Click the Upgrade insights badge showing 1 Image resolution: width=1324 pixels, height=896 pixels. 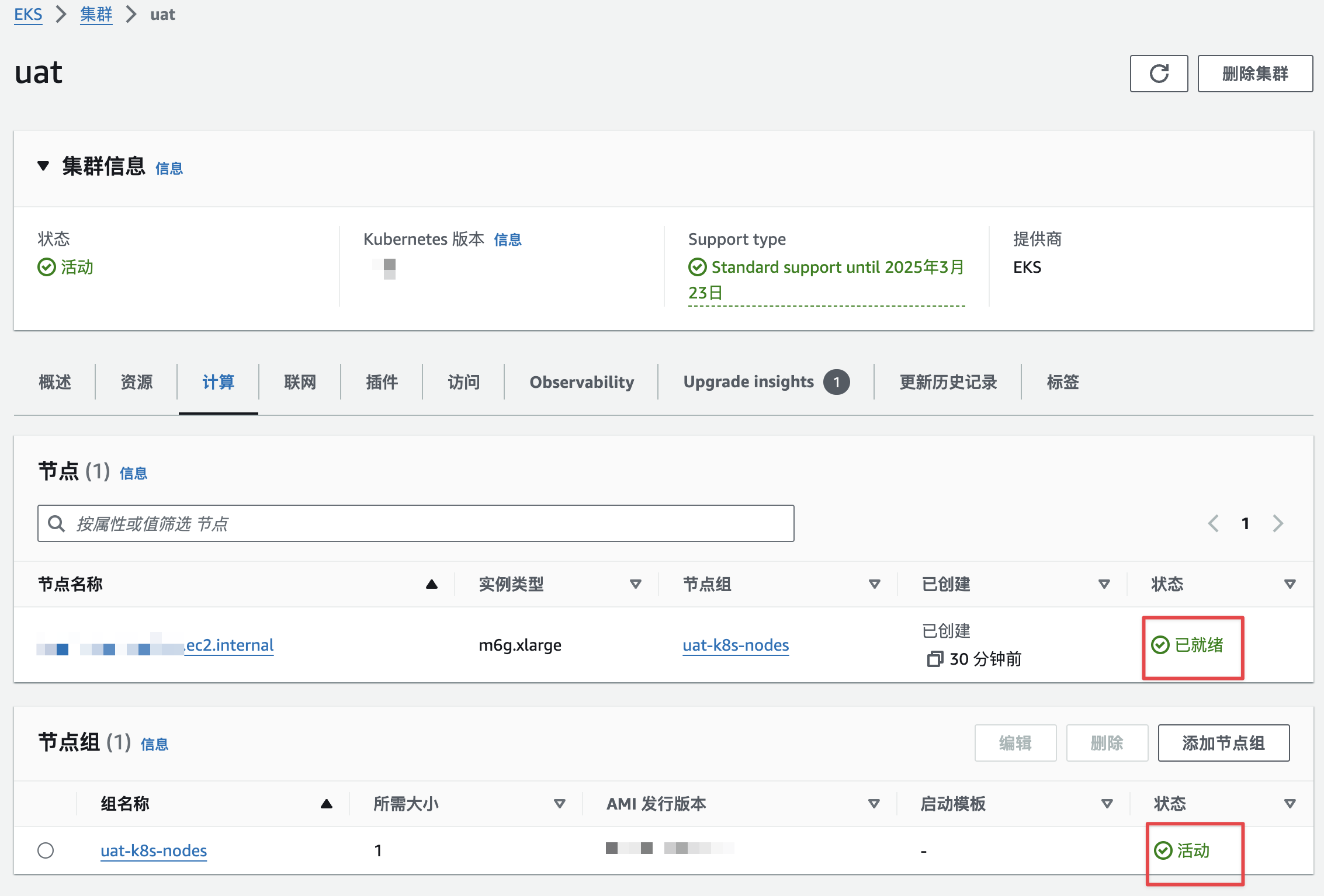pyautogui.click(x=837, y=382)
